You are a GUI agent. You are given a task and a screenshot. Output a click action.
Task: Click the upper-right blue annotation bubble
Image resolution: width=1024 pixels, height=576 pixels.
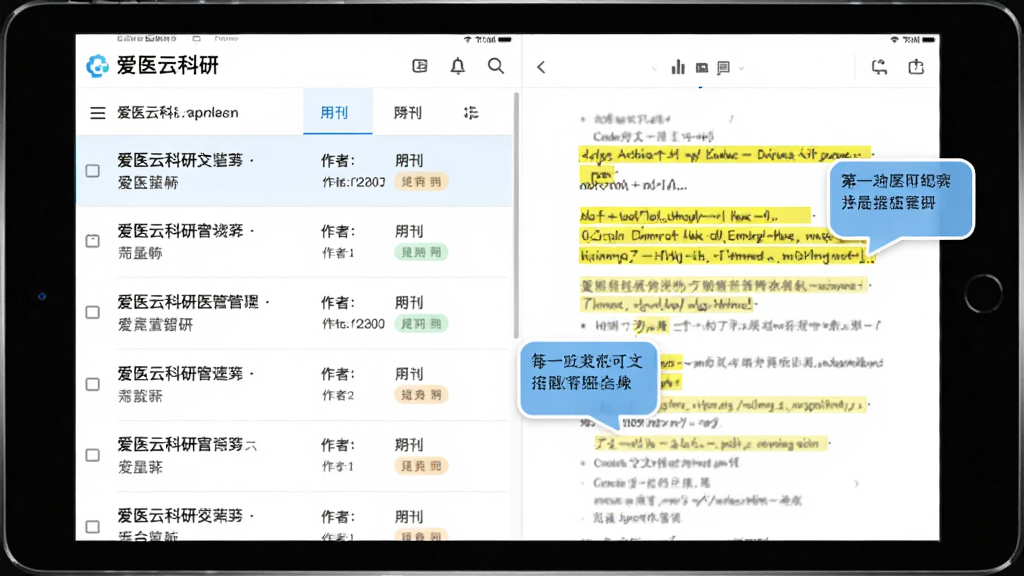(901, 201)
